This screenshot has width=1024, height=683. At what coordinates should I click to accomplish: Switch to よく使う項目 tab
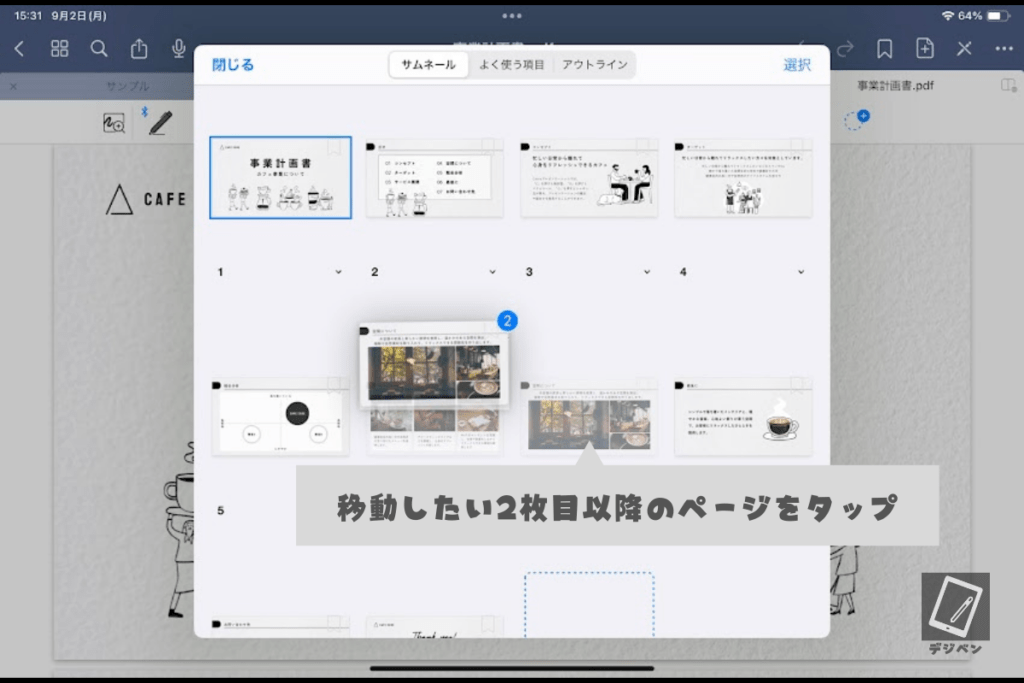click(511, 65)
